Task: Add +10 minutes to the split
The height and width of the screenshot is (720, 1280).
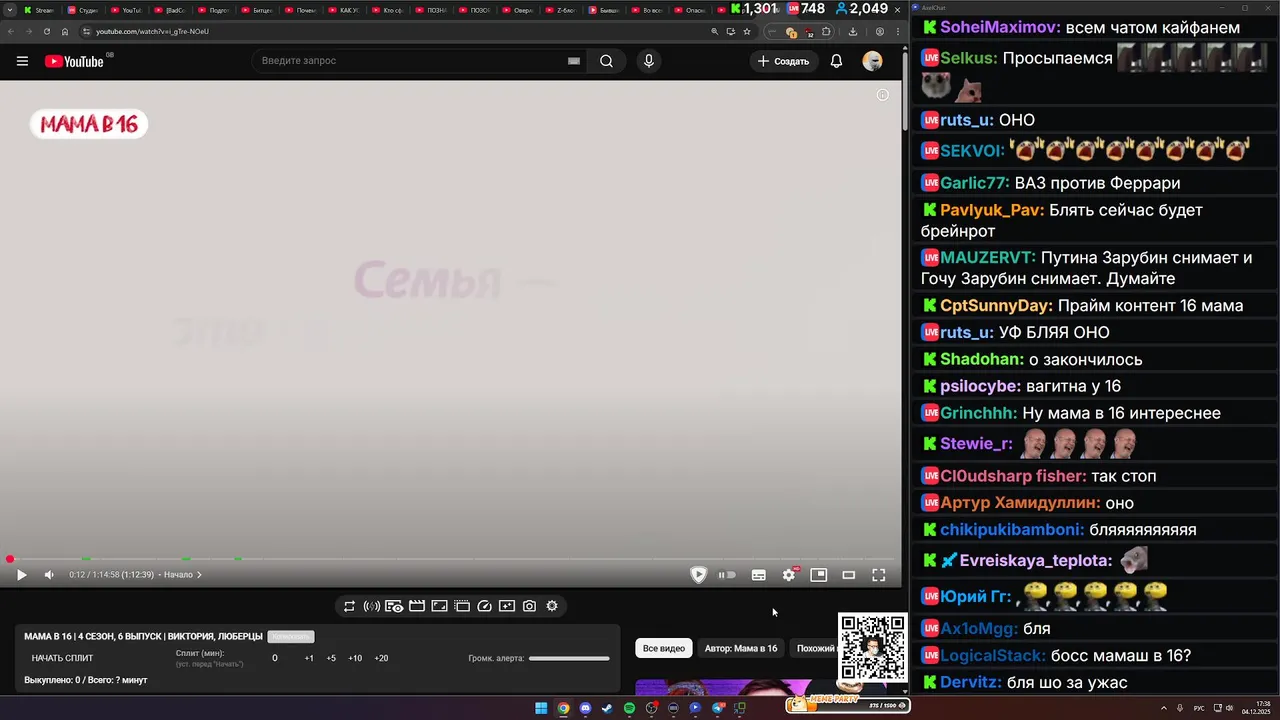Action: [355, 658]
